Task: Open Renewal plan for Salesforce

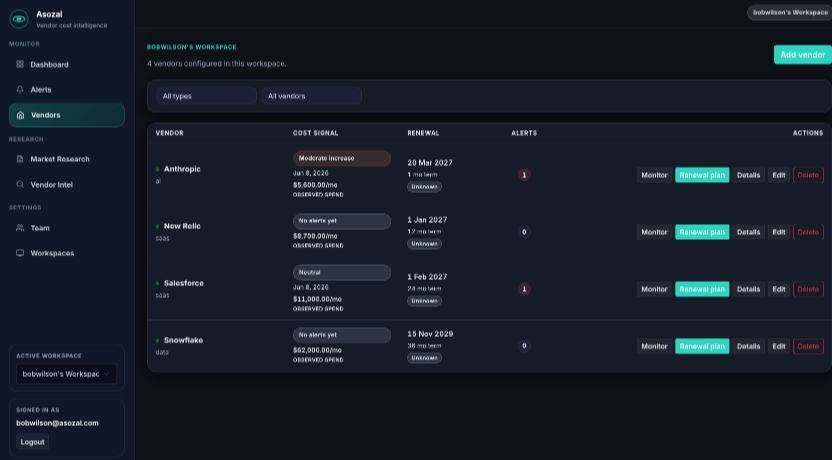Action: pyautogui.click(x=702, y=289)
